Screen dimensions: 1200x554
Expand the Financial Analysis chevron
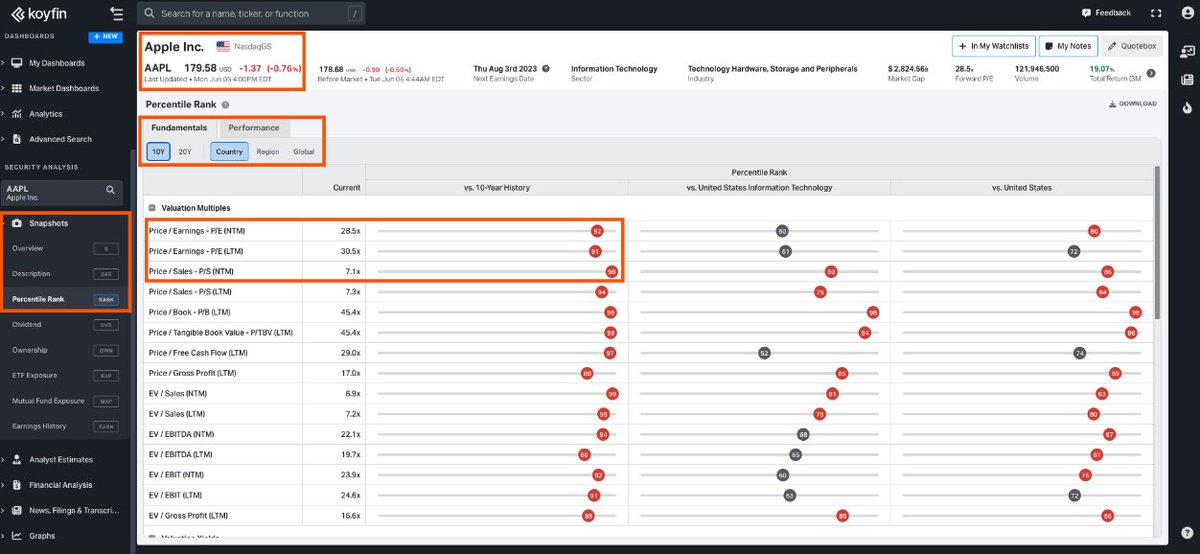coord(3,485)
